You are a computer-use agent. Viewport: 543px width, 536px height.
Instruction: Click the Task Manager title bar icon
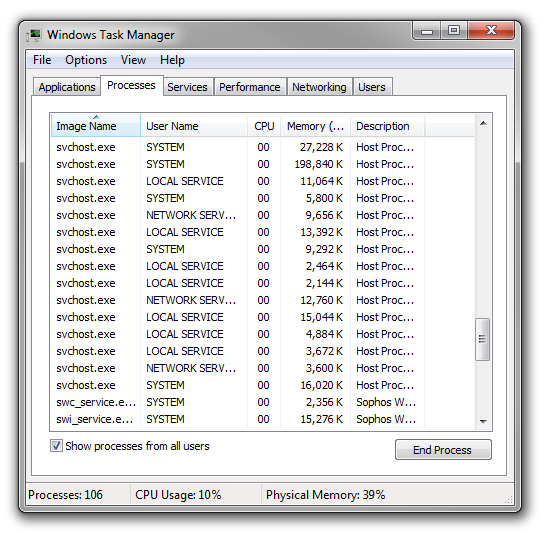[x=34, y=35]
